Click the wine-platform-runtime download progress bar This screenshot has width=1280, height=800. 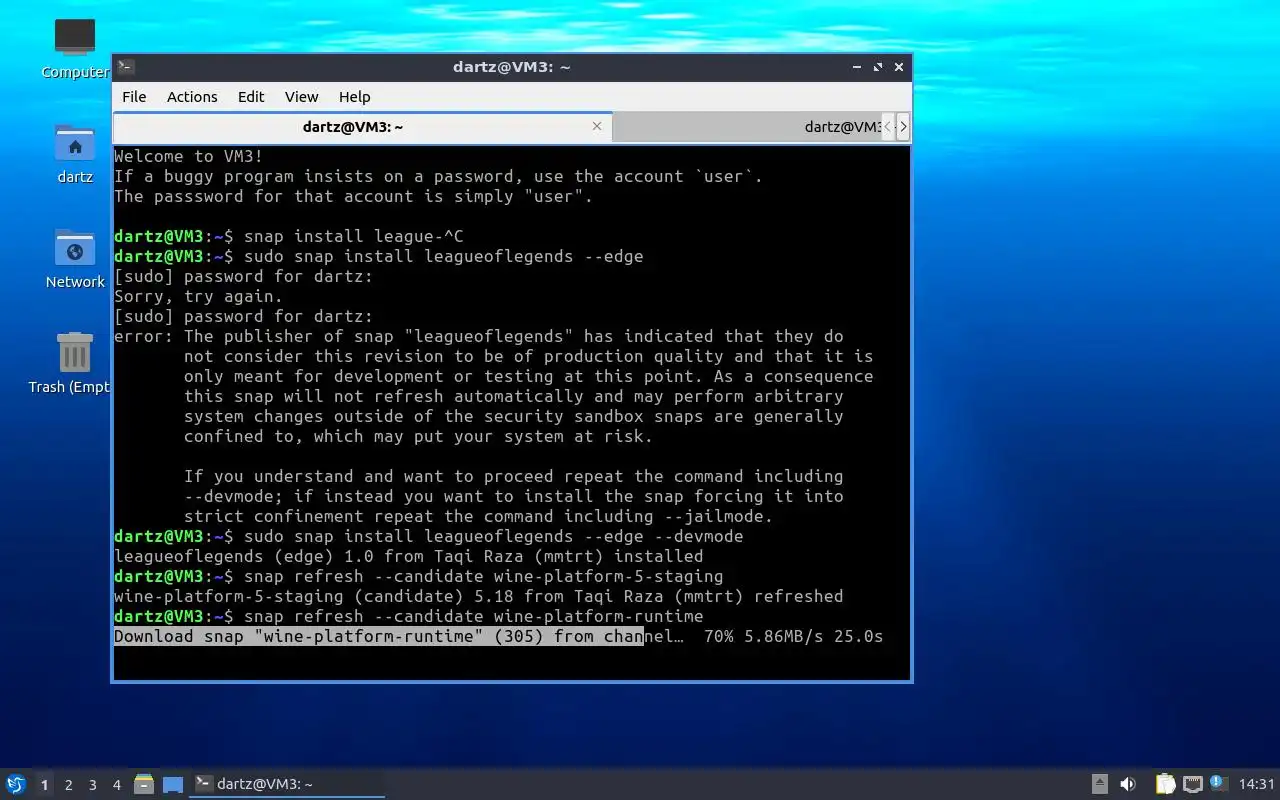378,636
